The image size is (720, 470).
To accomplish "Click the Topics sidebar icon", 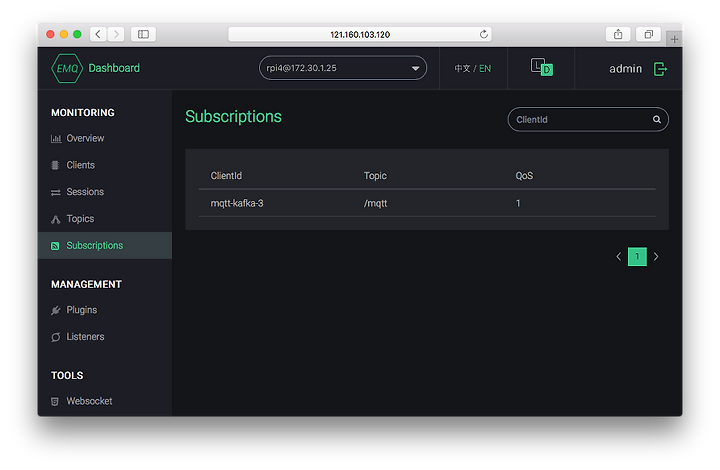I will click(56, 219).
